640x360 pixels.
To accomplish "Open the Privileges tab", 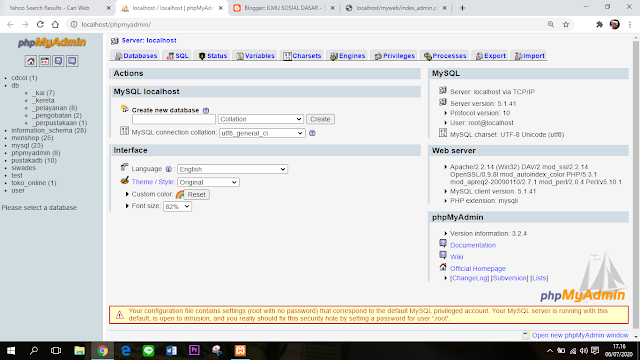I will pyautogui.click(x=394, y=56).
